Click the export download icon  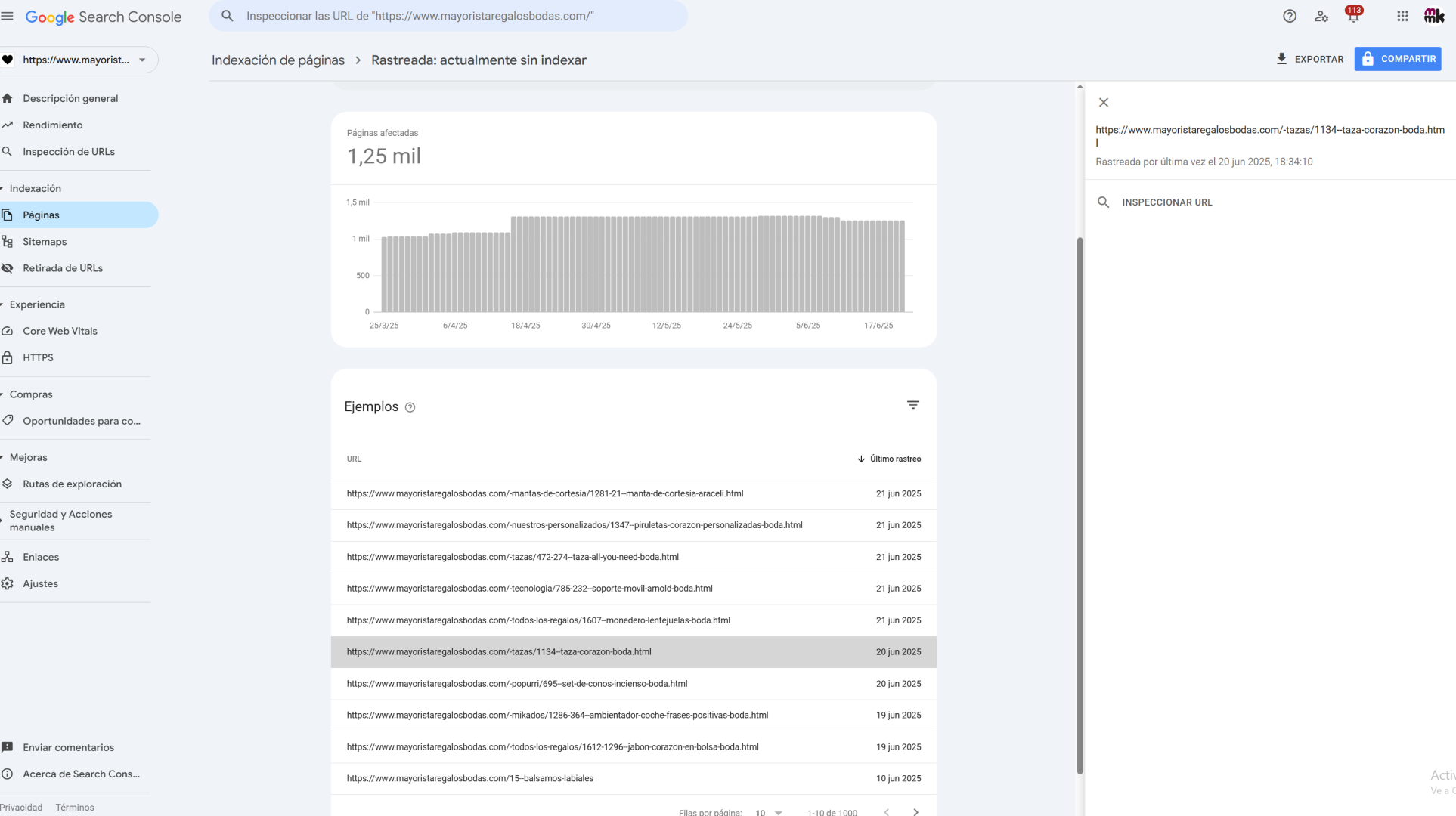(1281, 59)
